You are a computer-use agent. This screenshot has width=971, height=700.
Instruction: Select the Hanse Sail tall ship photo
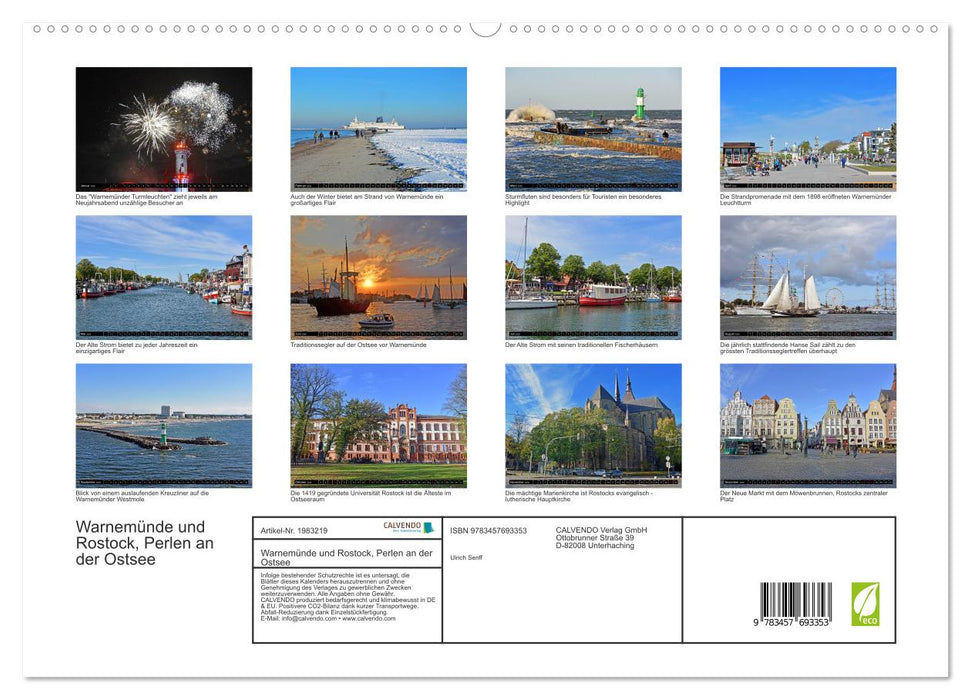(809, 277)
